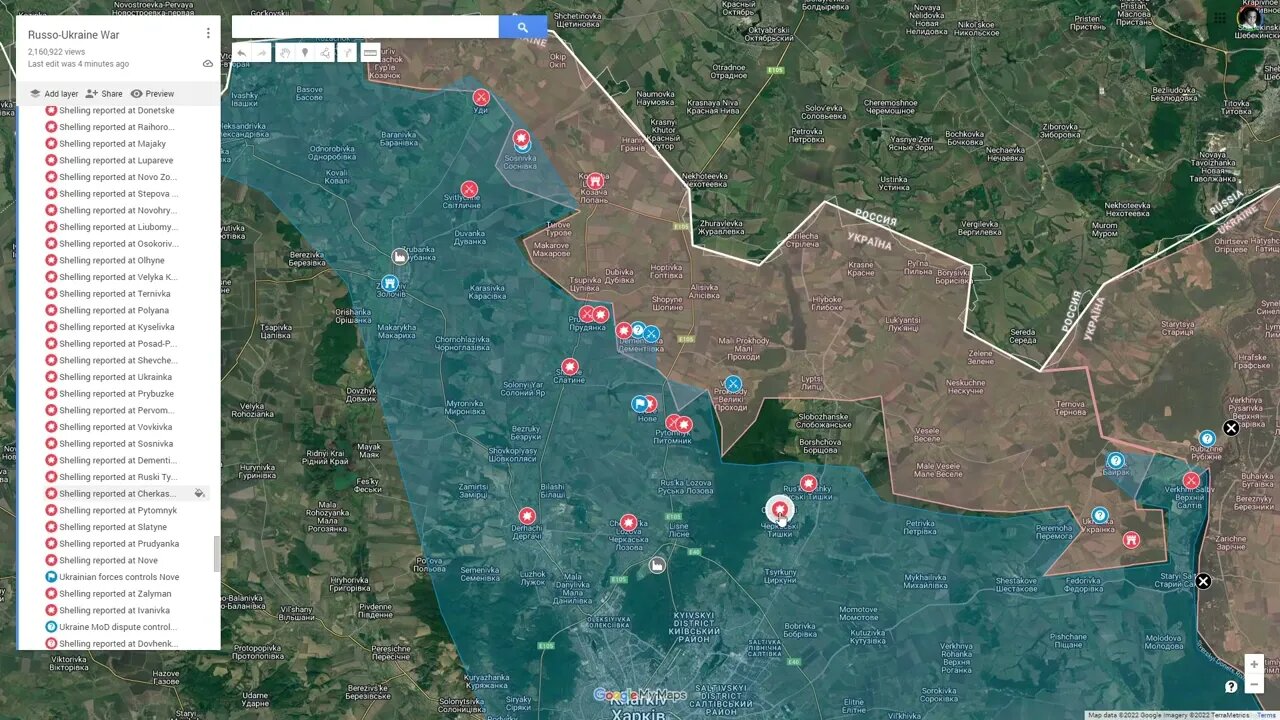
Task: Click the zoom in plus button
Action: [1254, 664]
